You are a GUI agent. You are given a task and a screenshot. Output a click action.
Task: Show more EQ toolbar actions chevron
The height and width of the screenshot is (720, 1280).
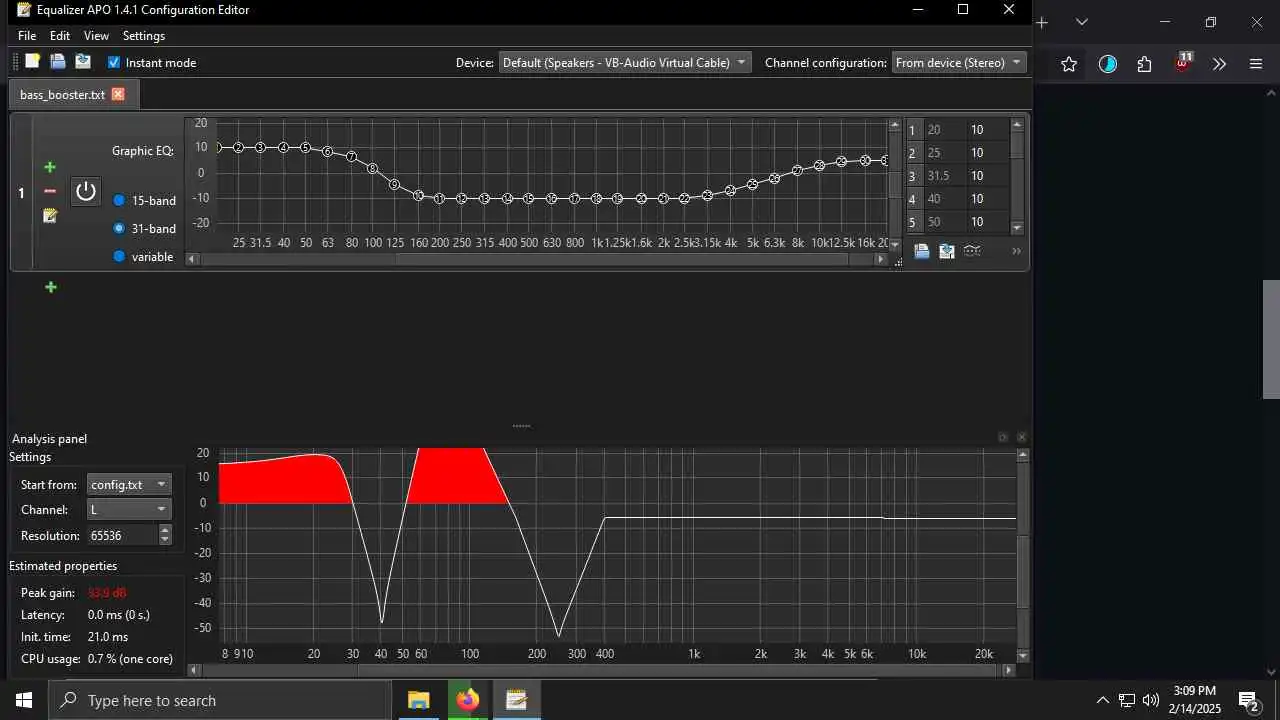1016,251
